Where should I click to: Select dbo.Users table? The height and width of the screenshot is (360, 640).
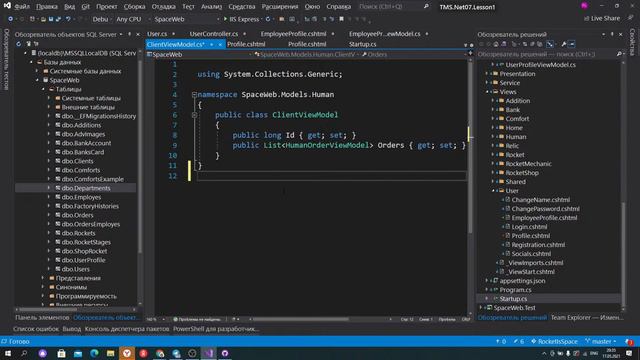[x=76, y=269]
